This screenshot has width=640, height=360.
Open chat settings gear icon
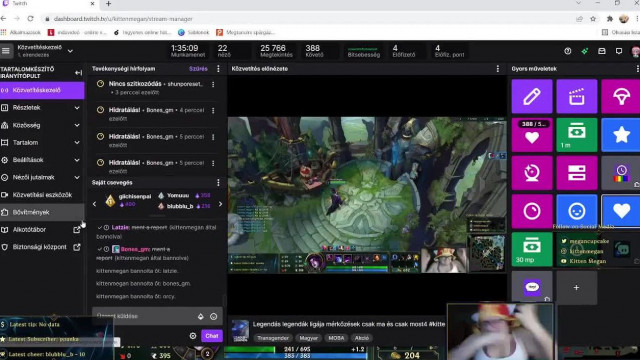click(193, 336)
